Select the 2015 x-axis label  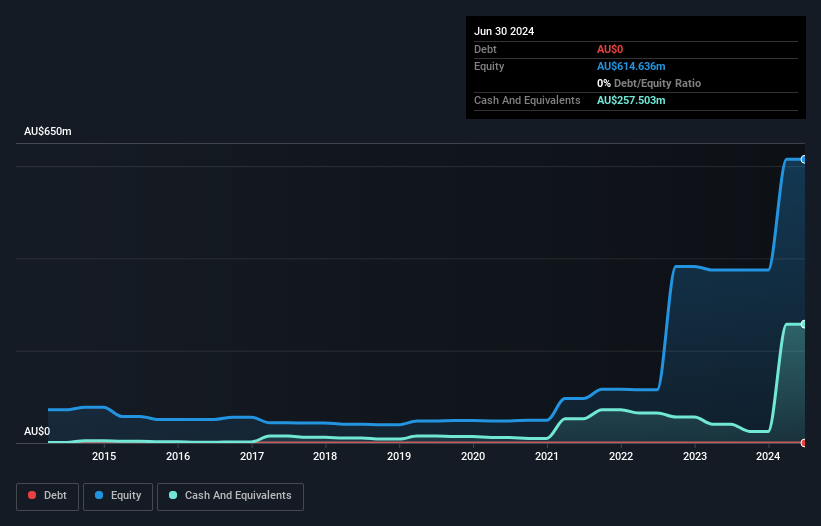(x=104, y=457)
